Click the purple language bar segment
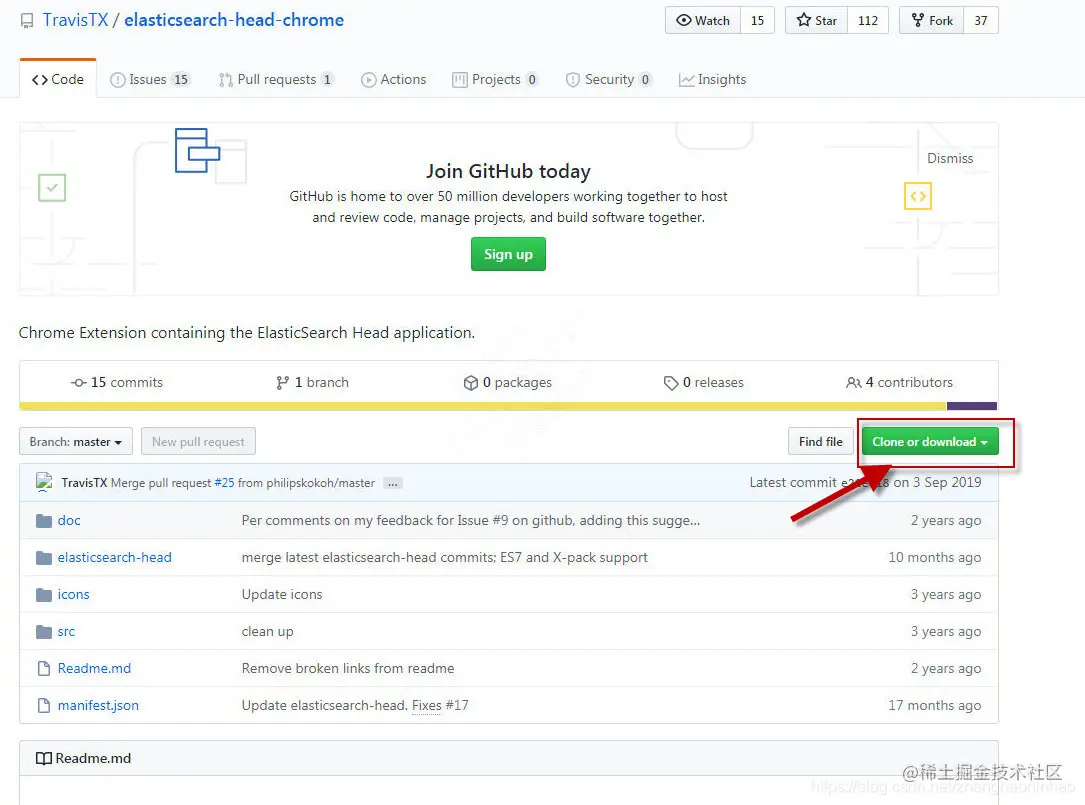The image size is (1085, 805). click(972, 406)
